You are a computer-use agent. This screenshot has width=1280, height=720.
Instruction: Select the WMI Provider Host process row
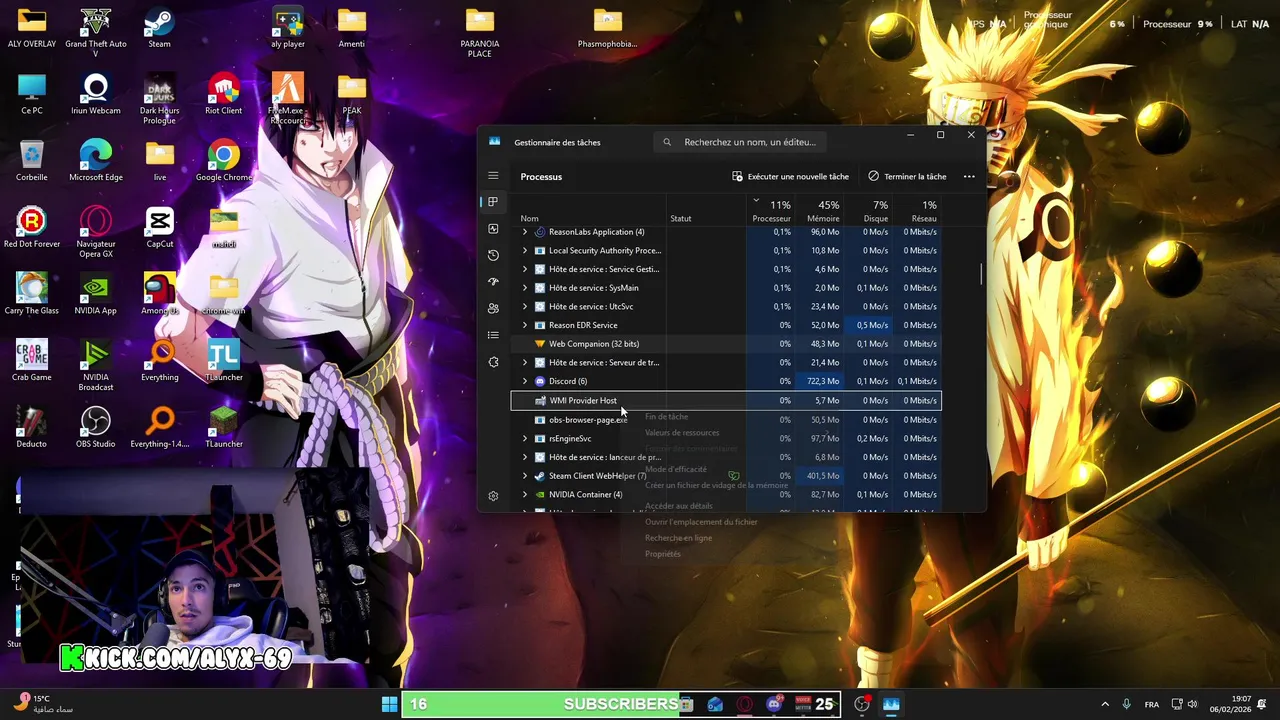[x=726, y=400]
